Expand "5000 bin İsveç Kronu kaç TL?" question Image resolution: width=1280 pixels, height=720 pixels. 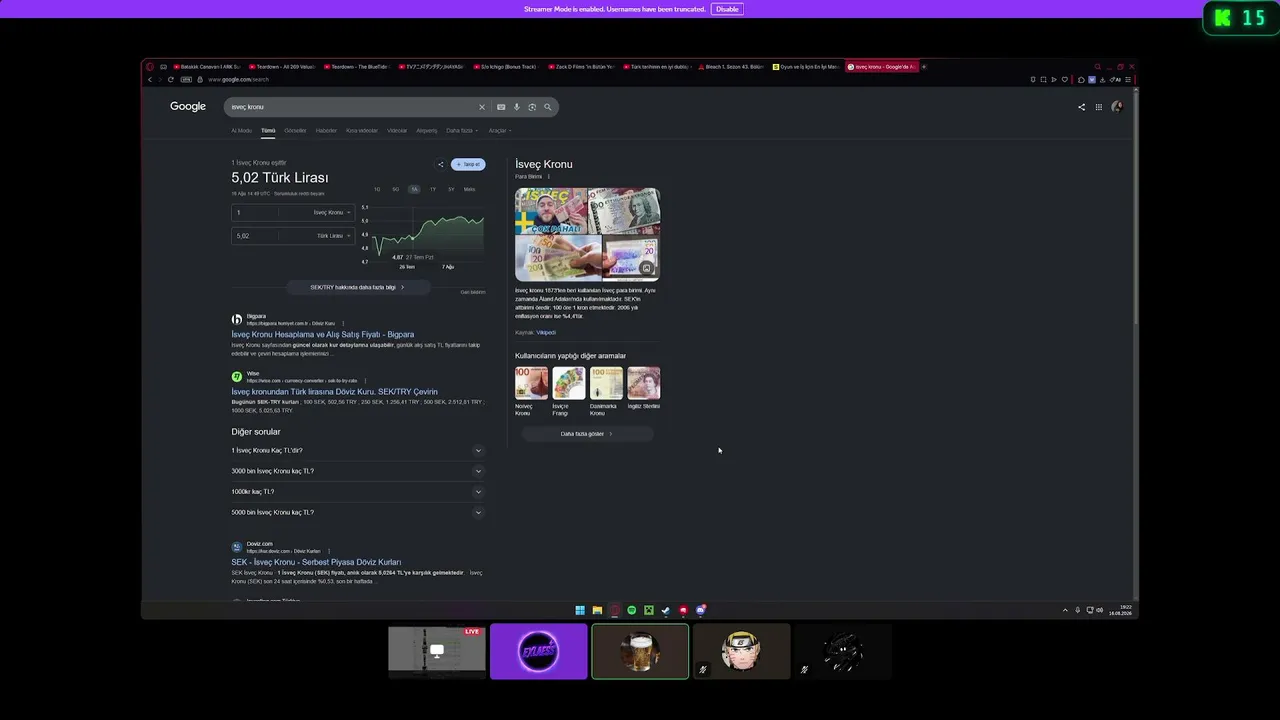click(357, 513)
